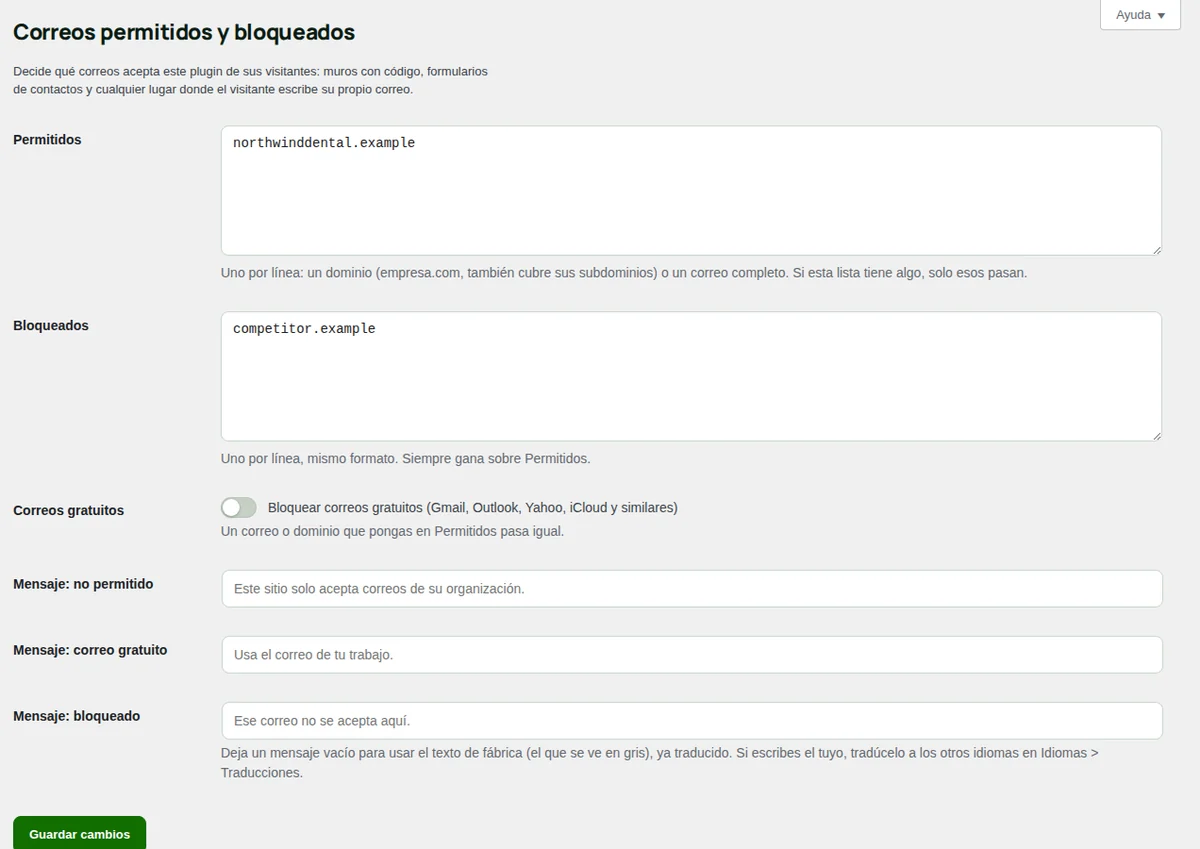The height and width of the screenshot is (849, 1200).
Task: Click the Correos permitidos y bloqueados heading
Action: point(184,32)
